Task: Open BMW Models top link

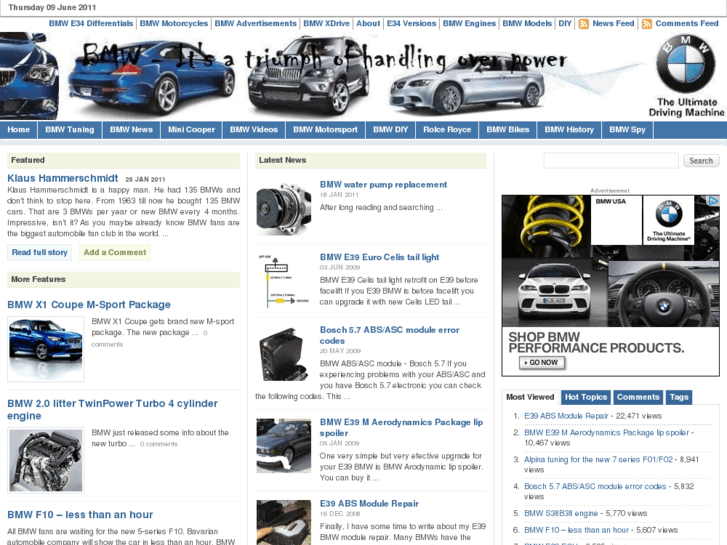Action: [x=527, y=23]
